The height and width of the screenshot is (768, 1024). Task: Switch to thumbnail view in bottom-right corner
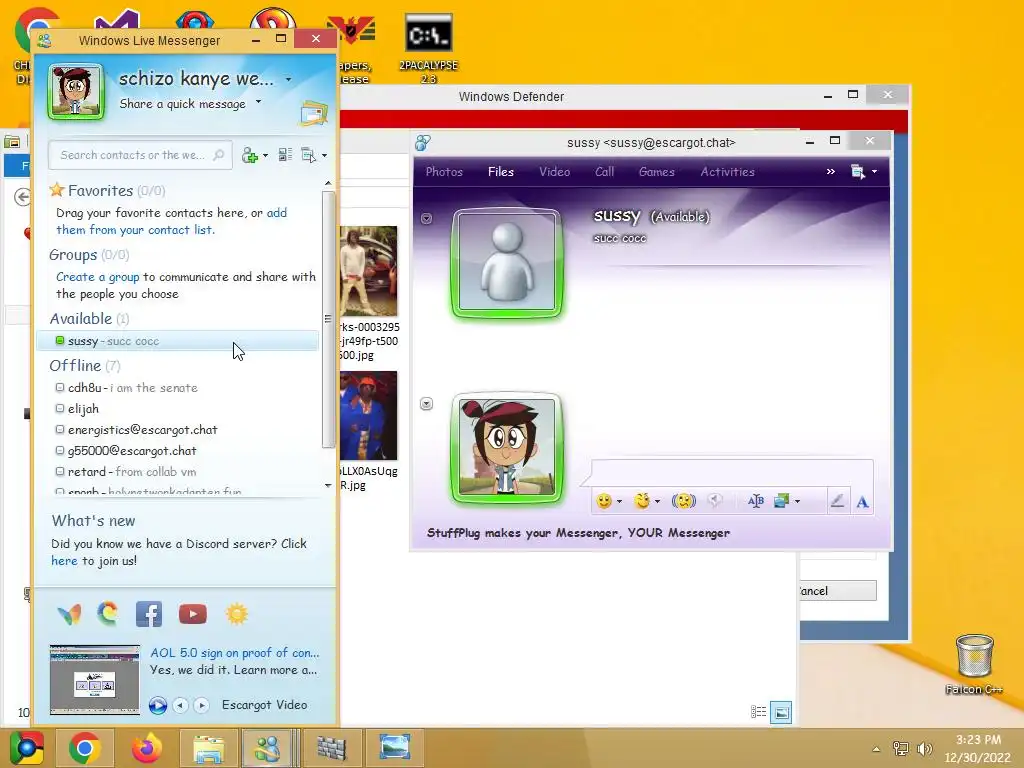coord(781,712)
